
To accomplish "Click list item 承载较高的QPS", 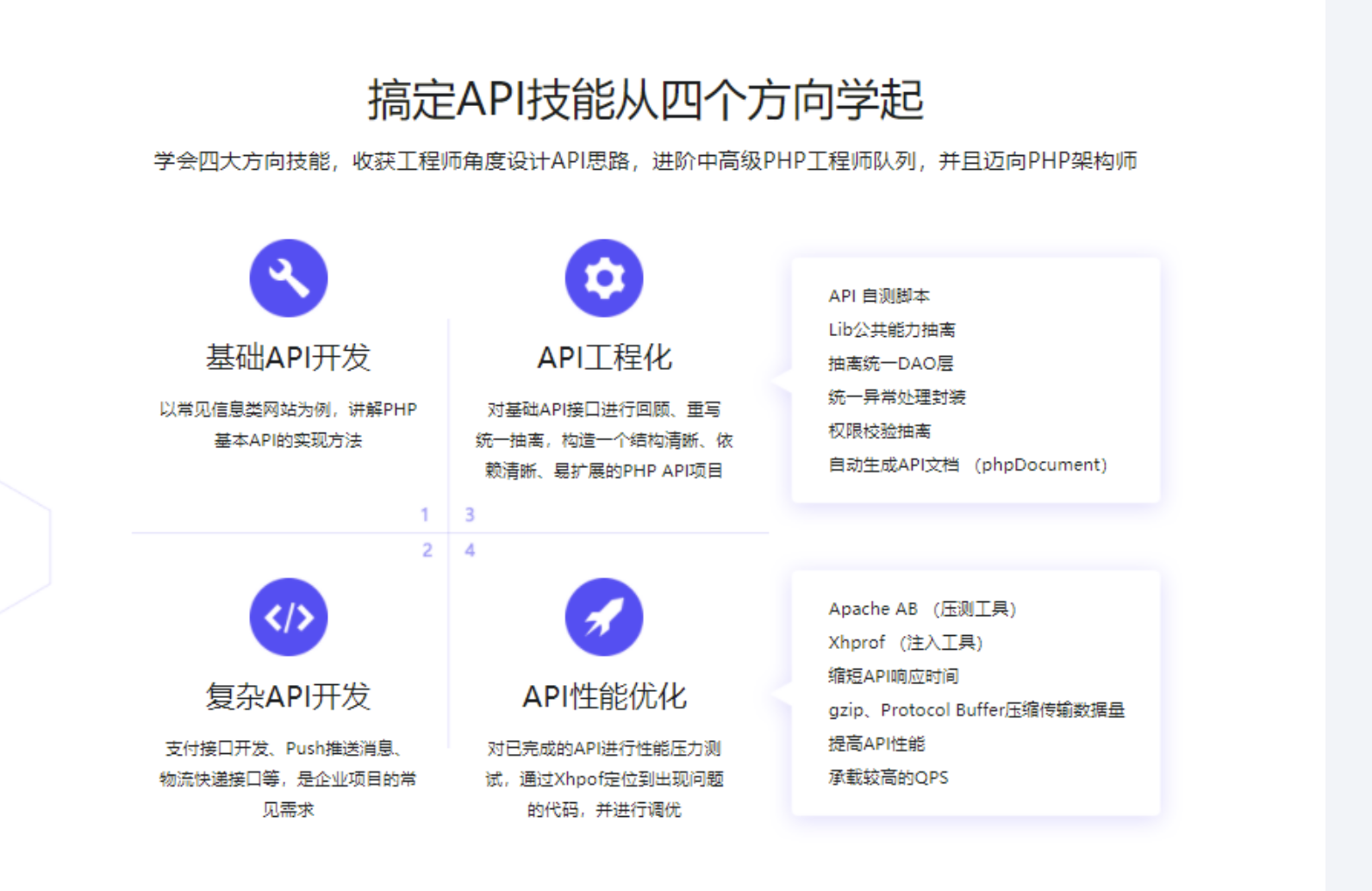I will click(x=889, y=777).
